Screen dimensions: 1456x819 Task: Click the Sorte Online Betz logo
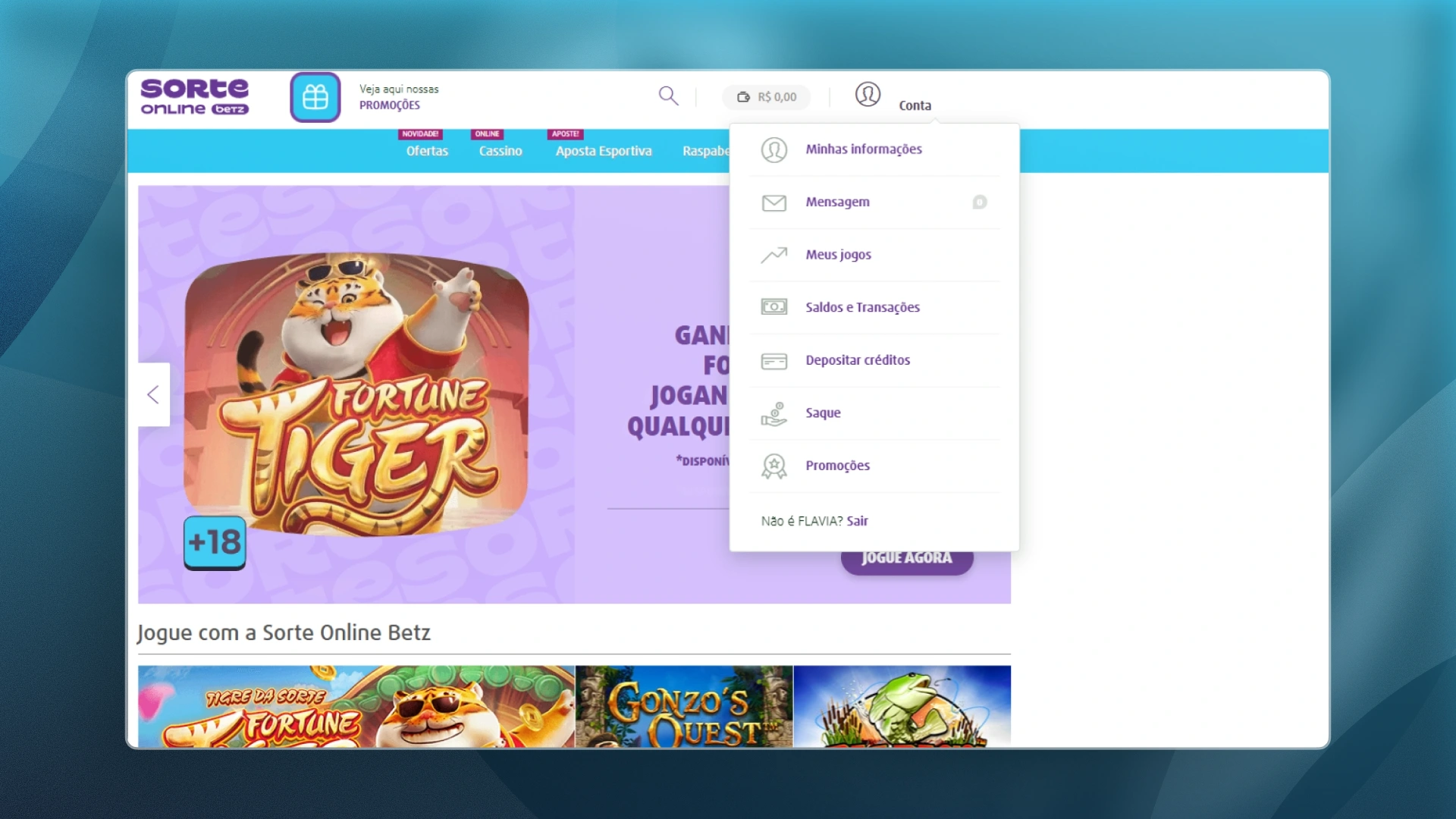tap(195, 97)
